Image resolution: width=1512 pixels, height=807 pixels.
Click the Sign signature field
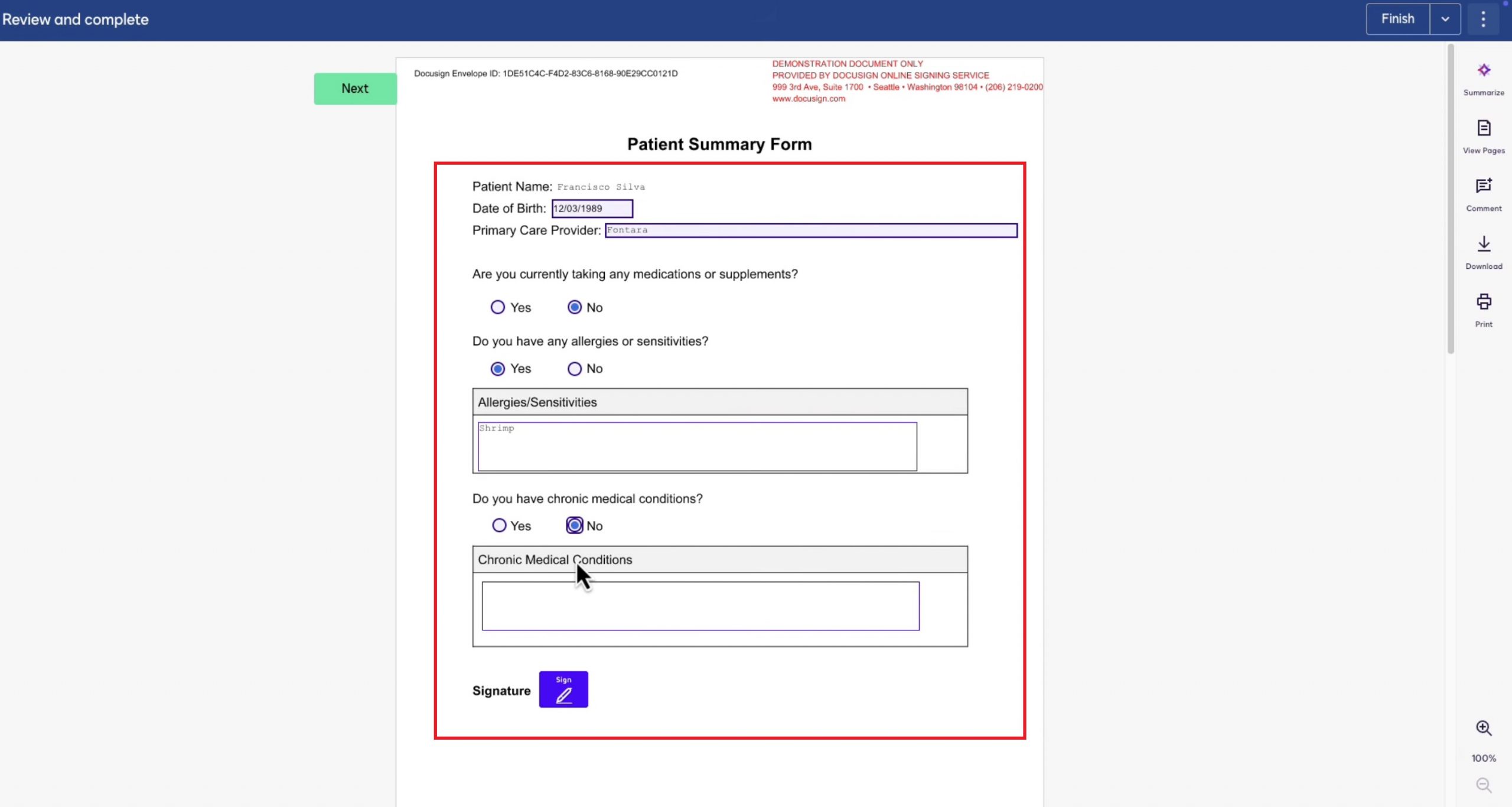563,689
